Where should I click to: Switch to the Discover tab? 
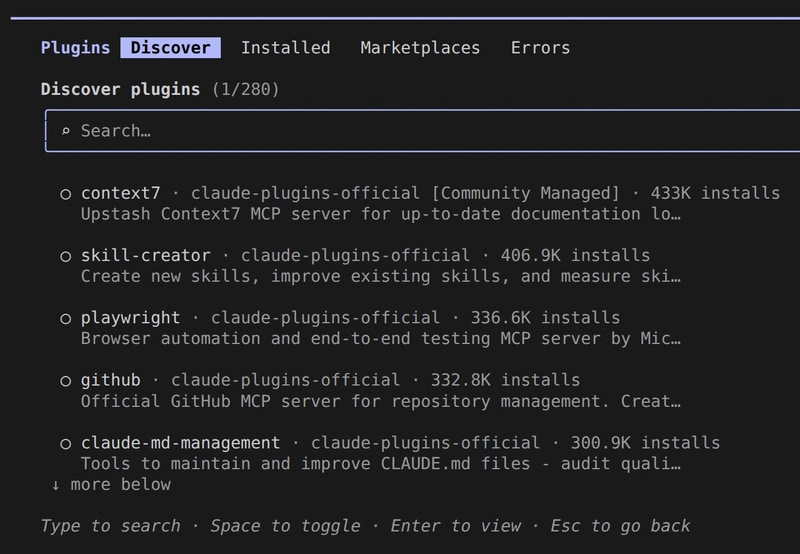(170, 47)
